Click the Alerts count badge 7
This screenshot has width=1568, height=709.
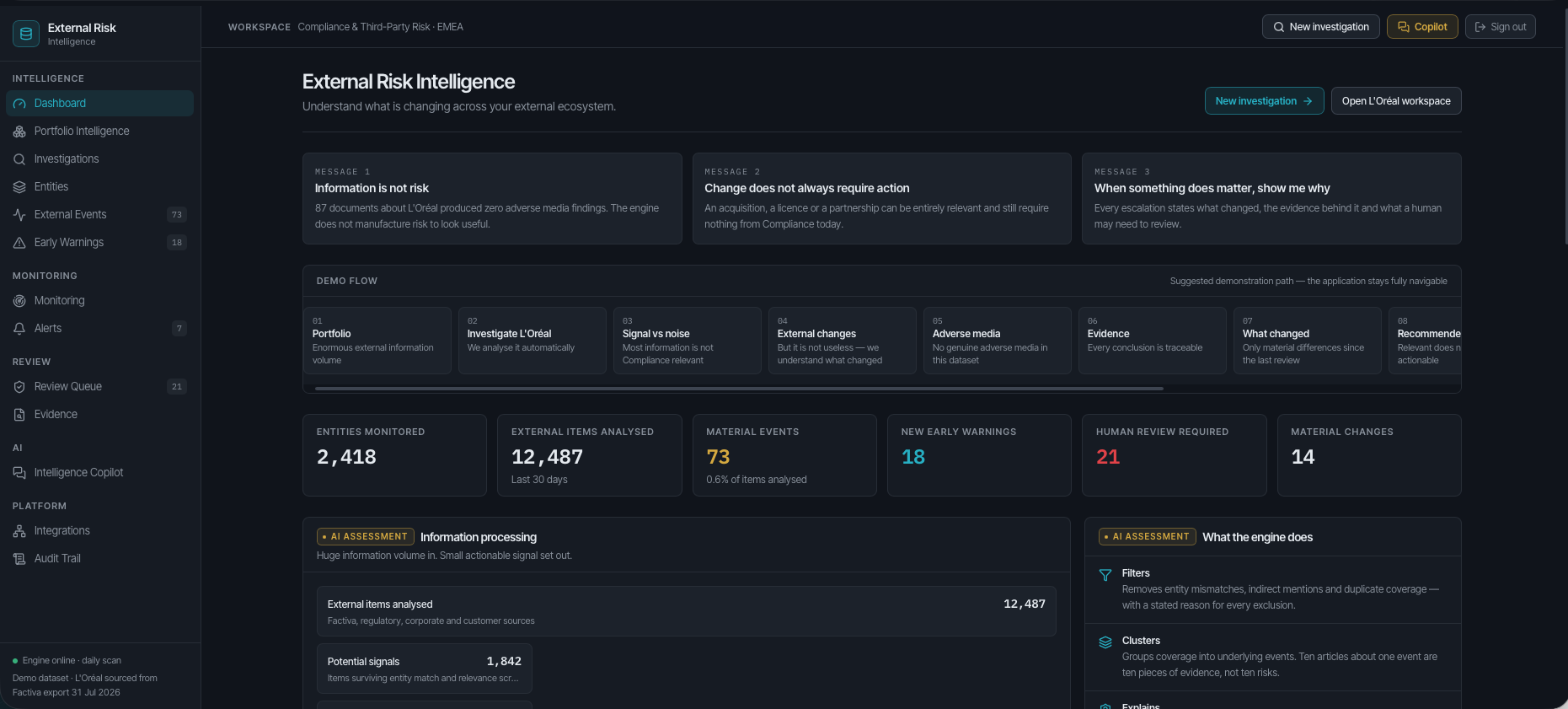tap(179, 329)
